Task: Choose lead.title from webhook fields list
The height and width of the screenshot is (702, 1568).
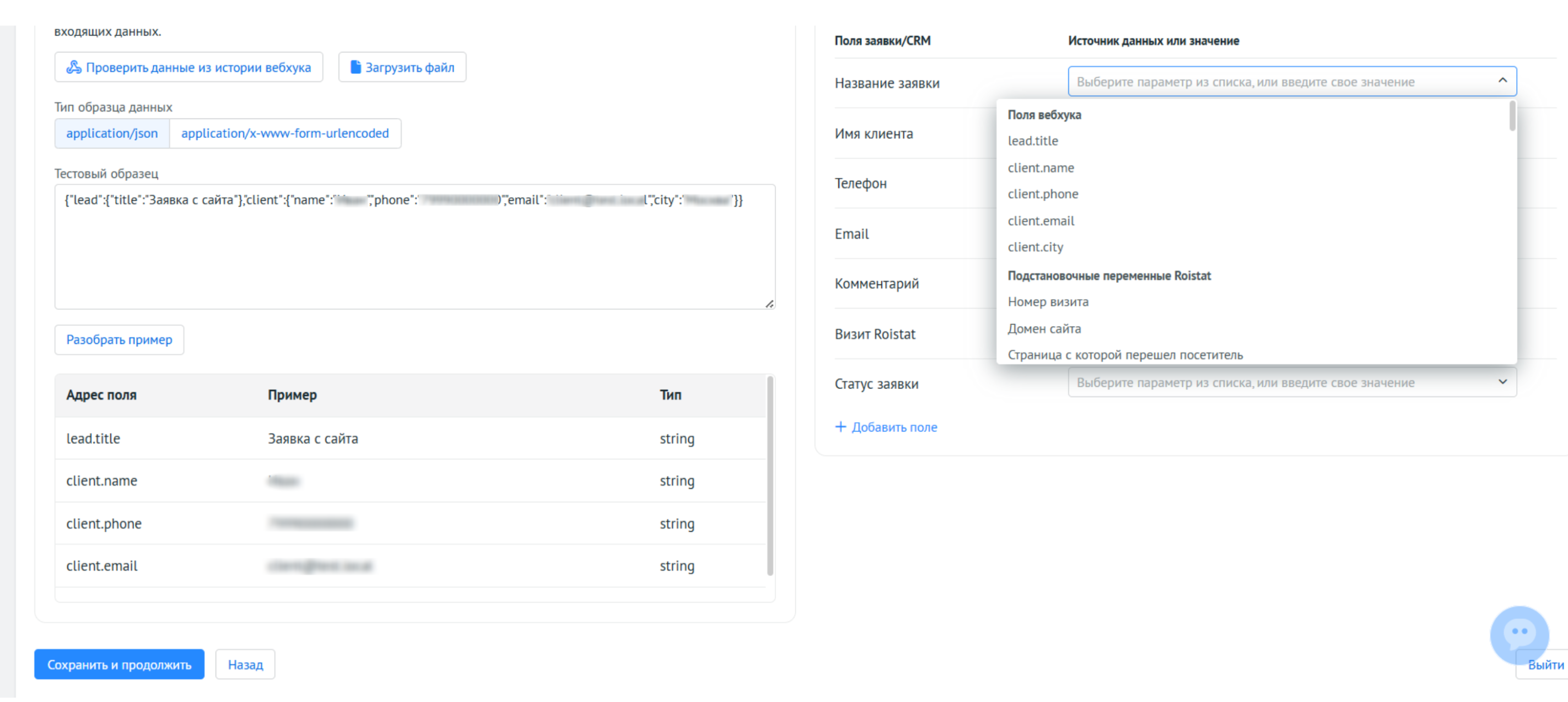Action: [x=1032, y=141]
